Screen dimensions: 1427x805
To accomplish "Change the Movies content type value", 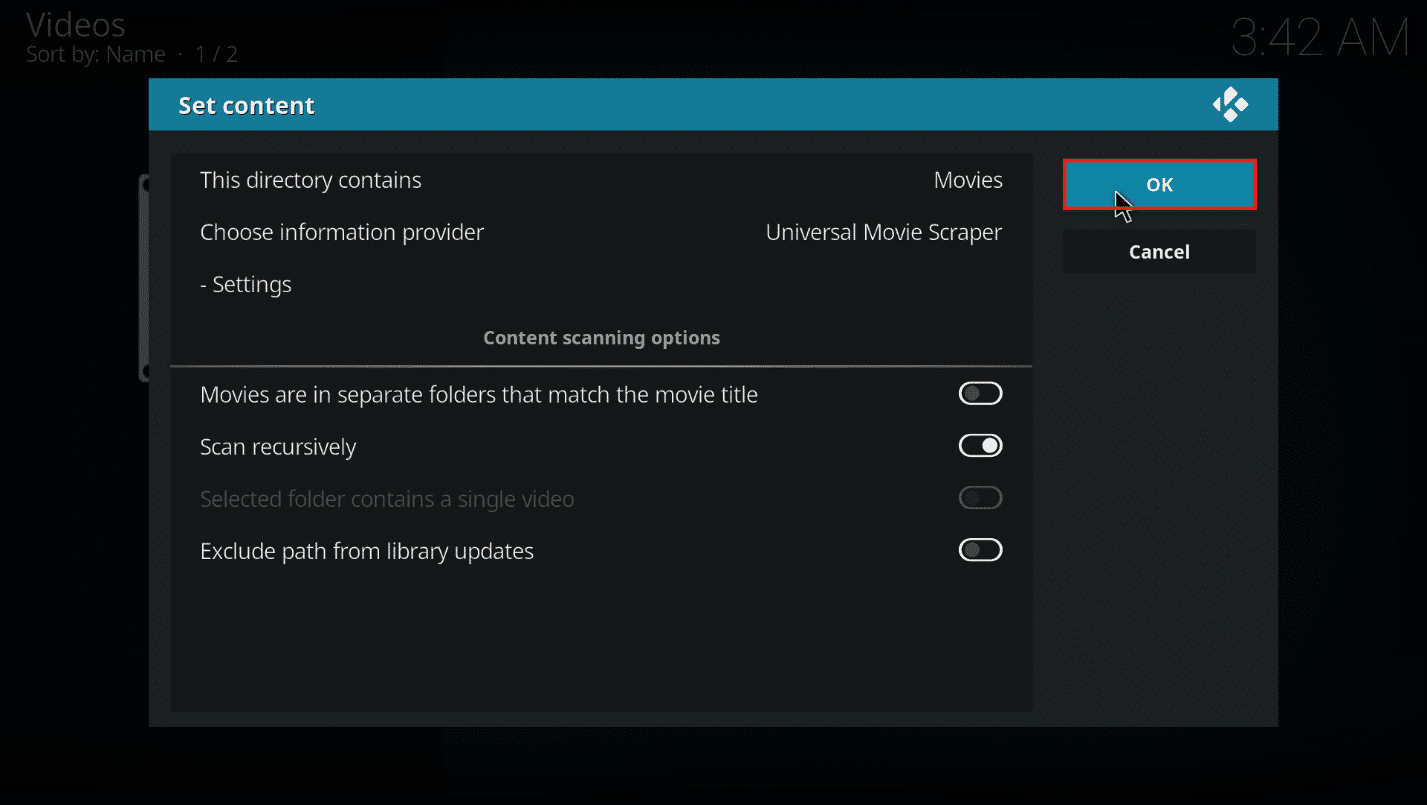I will click(968, 180).
